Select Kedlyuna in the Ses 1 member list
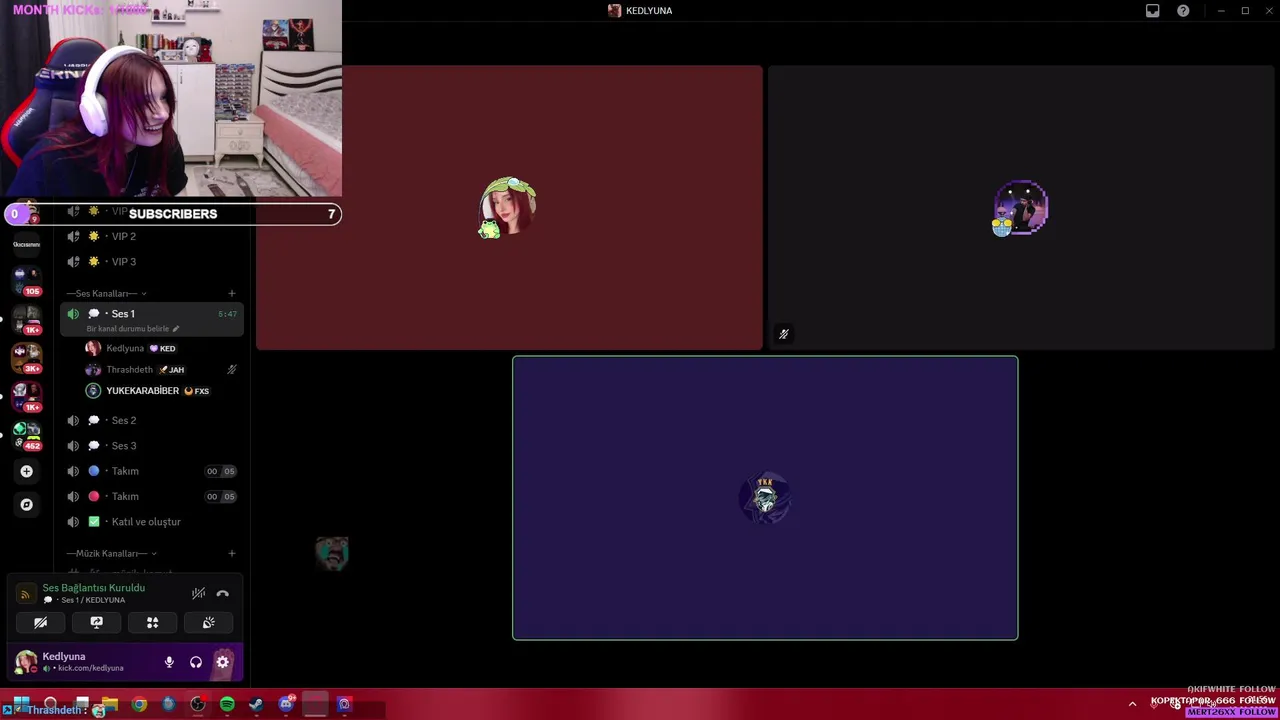This screenshot has width=1280, height=720. pos(162,348)
